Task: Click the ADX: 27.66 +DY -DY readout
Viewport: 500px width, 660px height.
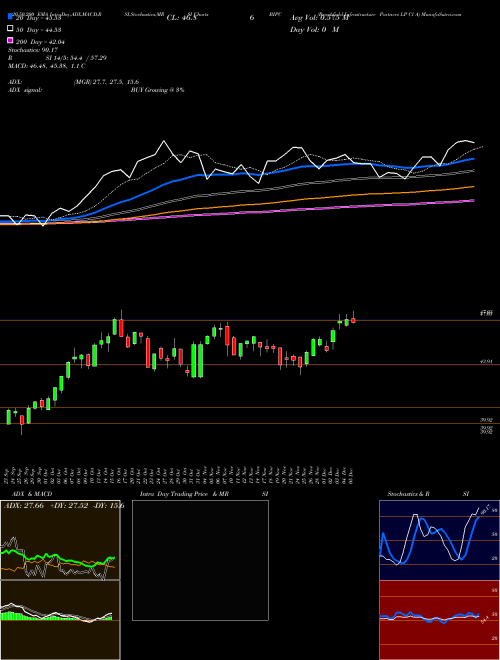Action: 64,506
